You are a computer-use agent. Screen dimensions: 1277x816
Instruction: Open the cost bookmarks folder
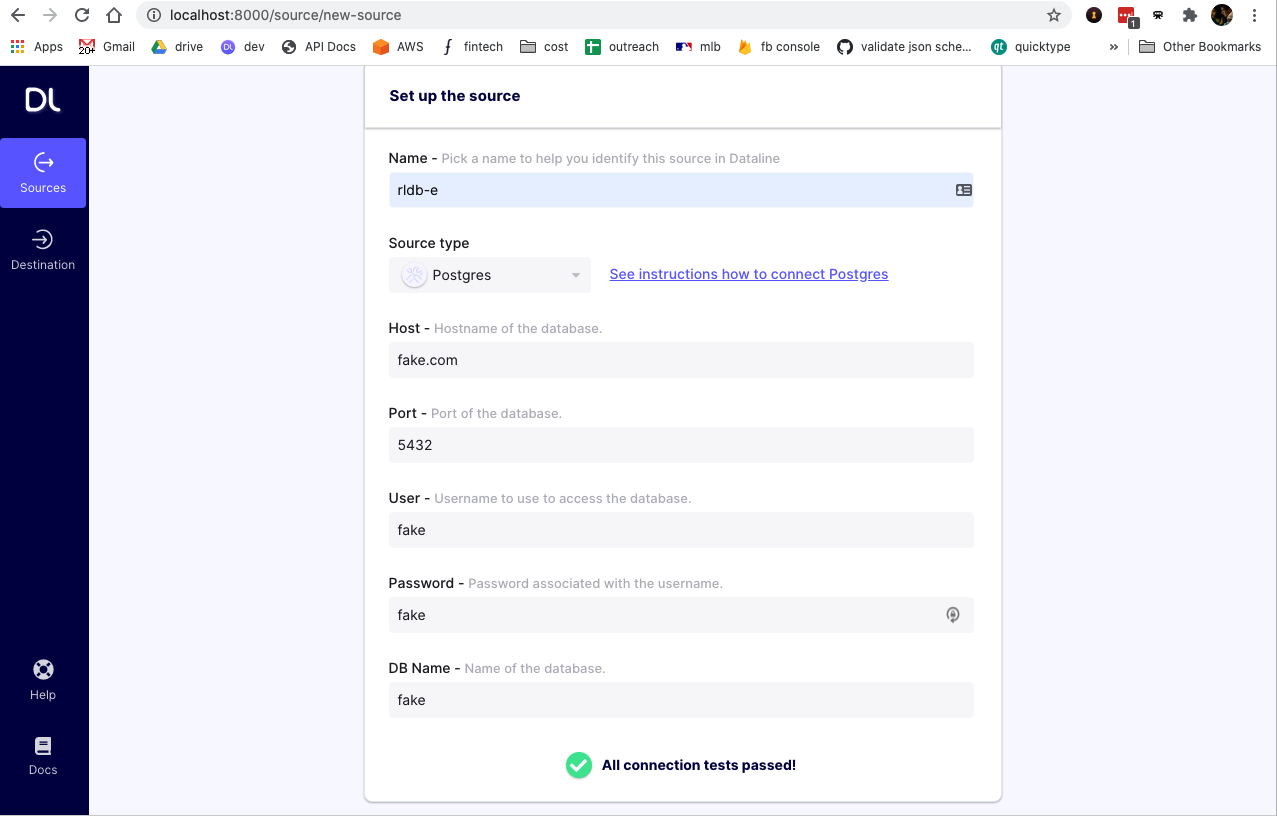pyautogui.click(x=544, y=46)
